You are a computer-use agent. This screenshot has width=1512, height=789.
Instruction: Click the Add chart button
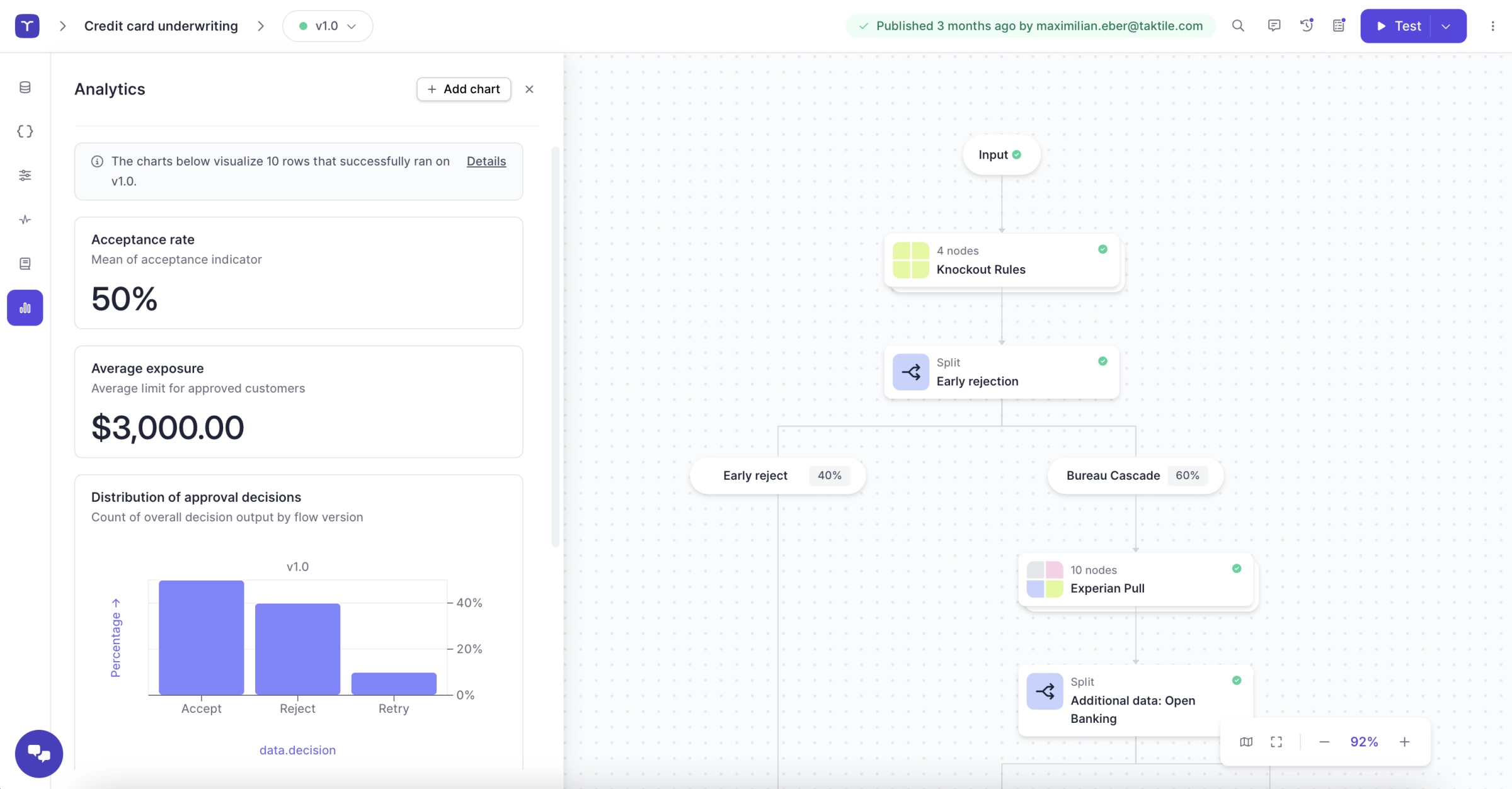tap(464, 89)
